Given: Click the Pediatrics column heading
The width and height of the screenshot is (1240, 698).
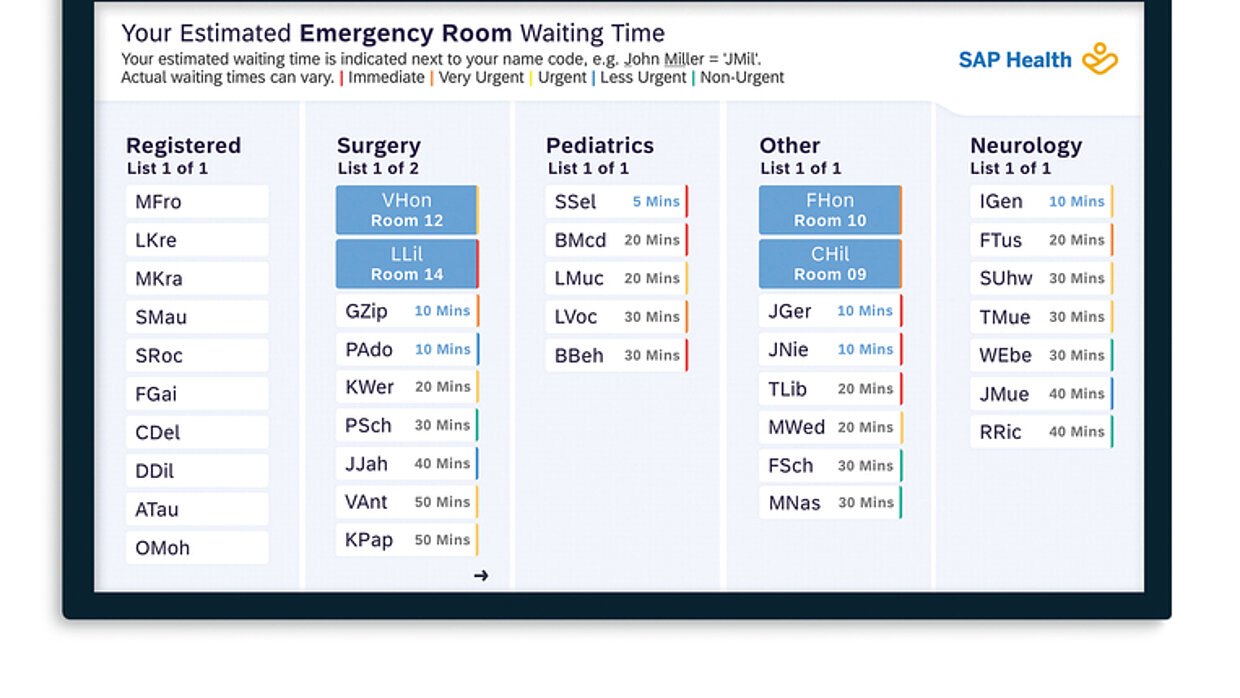Looking at the screenshot, I should [600, 146].
